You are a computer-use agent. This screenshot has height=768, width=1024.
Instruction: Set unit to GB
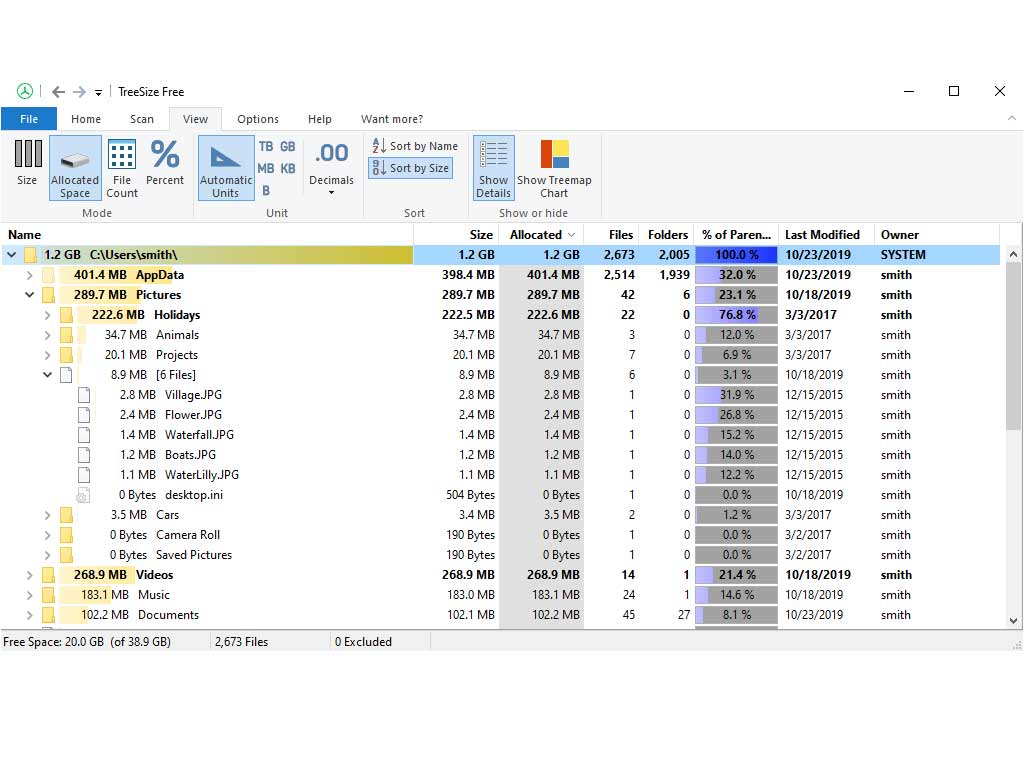tap(288, 147)
